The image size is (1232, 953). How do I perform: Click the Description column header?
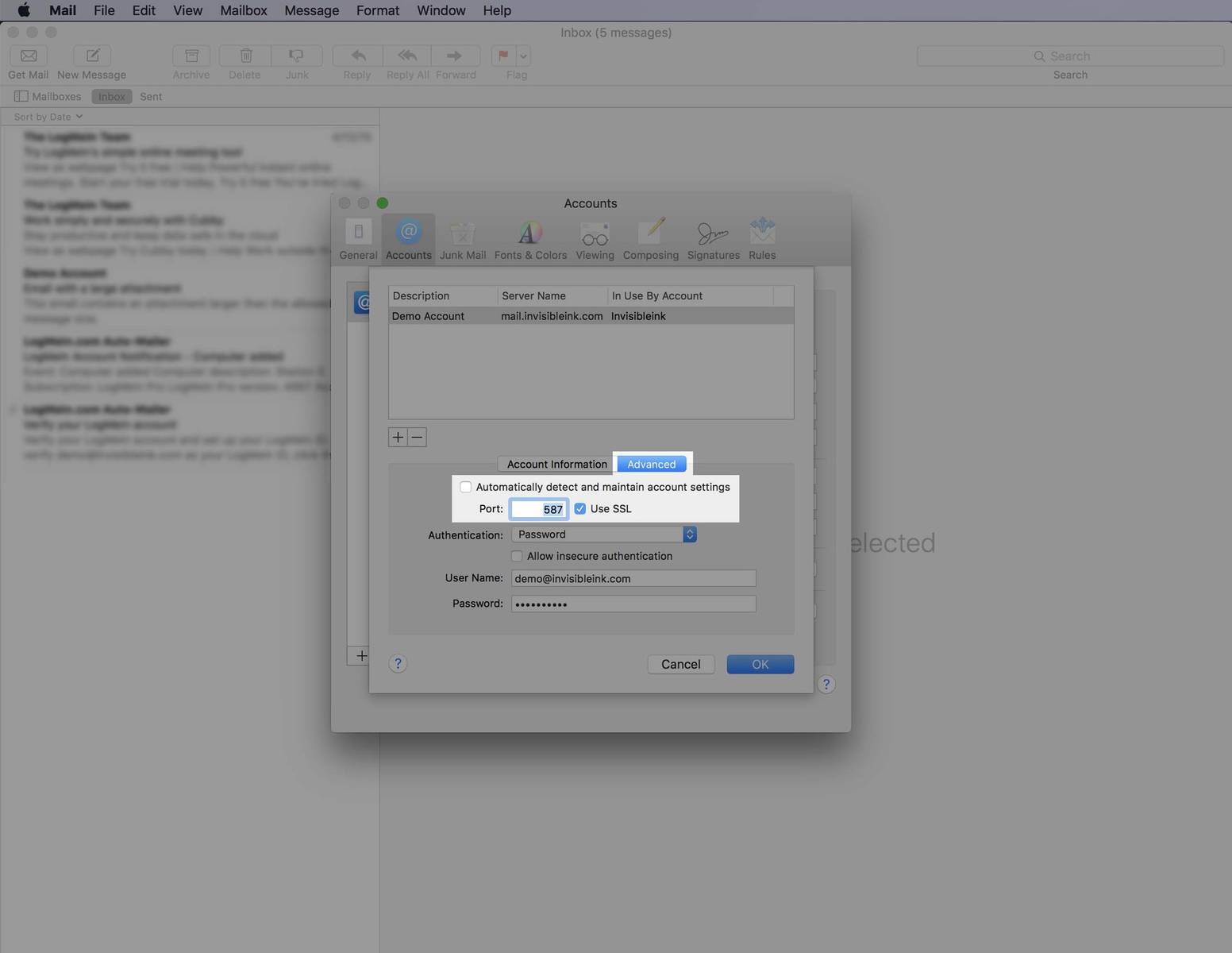tap(443, 295)
